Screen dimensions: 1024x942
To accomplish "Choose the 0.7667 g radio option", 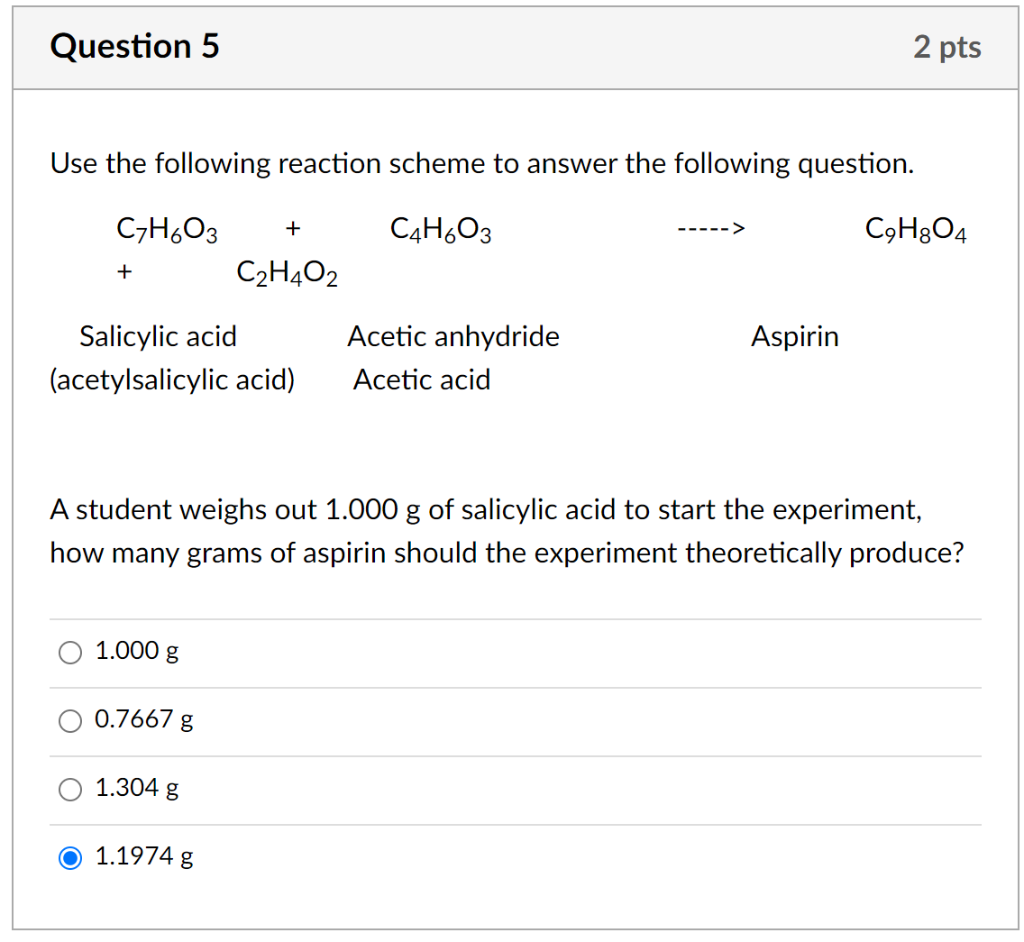I will (x=70, y=721).
